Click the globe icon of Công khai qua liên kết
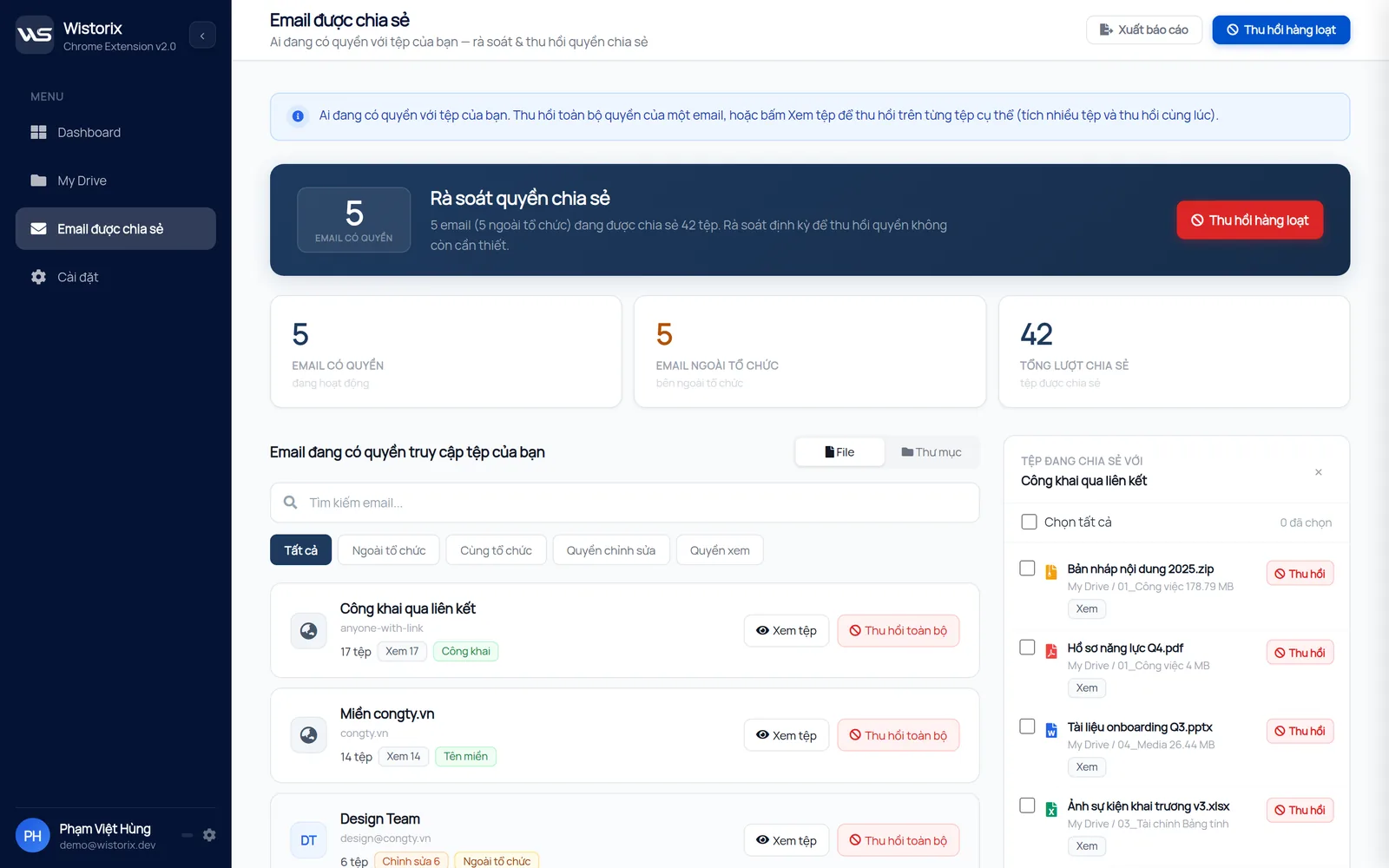 pyautogui.click(x=308, y=630)
